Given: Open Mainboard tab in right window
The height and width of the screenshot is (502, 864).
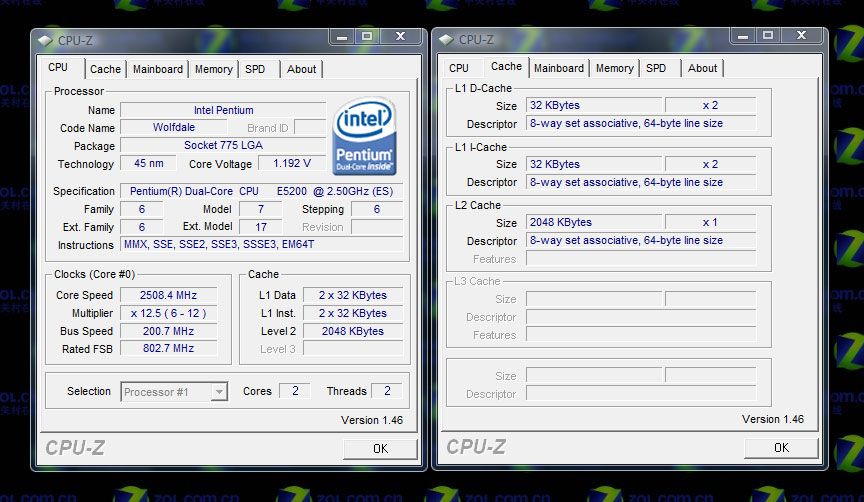Looking at the screenshot, I should [x=559, y=68].
